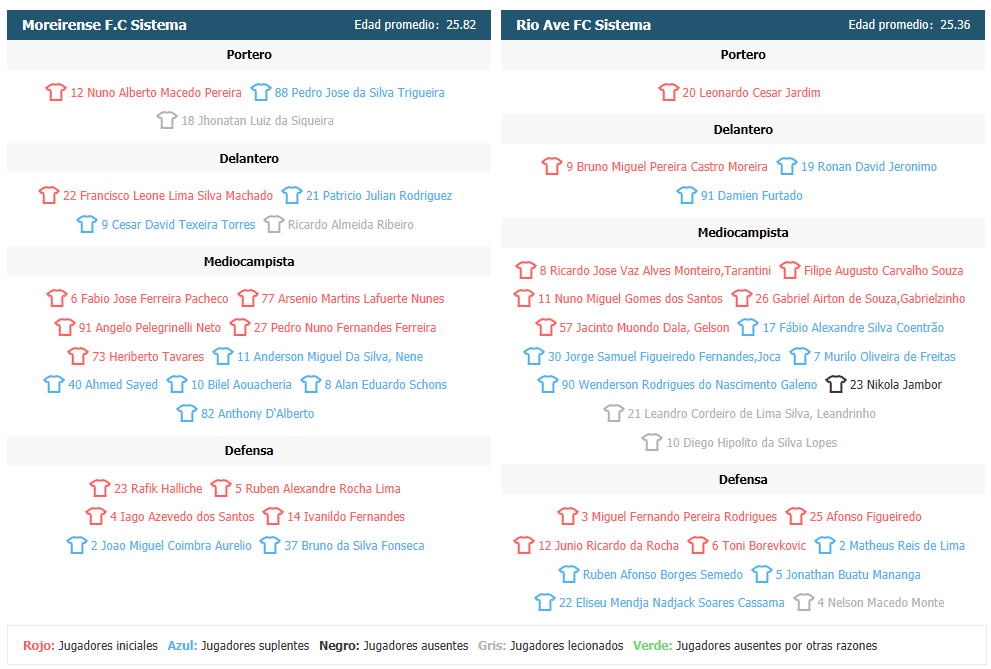Viewport: 991px width, 669px height.
Task: Click the blue jersey icon beside Cesar David Texeira Torres
Action: click(87, 224)
